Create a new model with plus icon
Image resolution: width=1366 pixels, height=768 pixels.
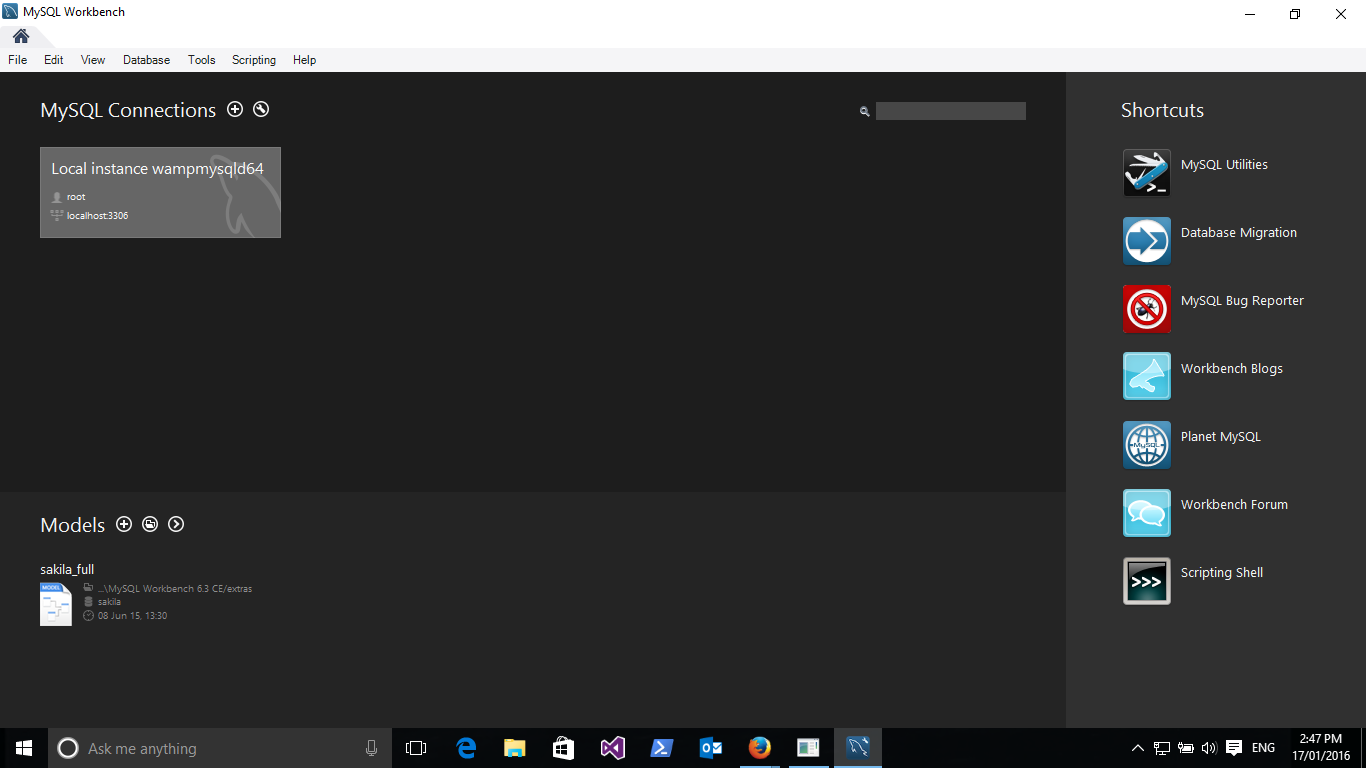click(x=124, y=524)
